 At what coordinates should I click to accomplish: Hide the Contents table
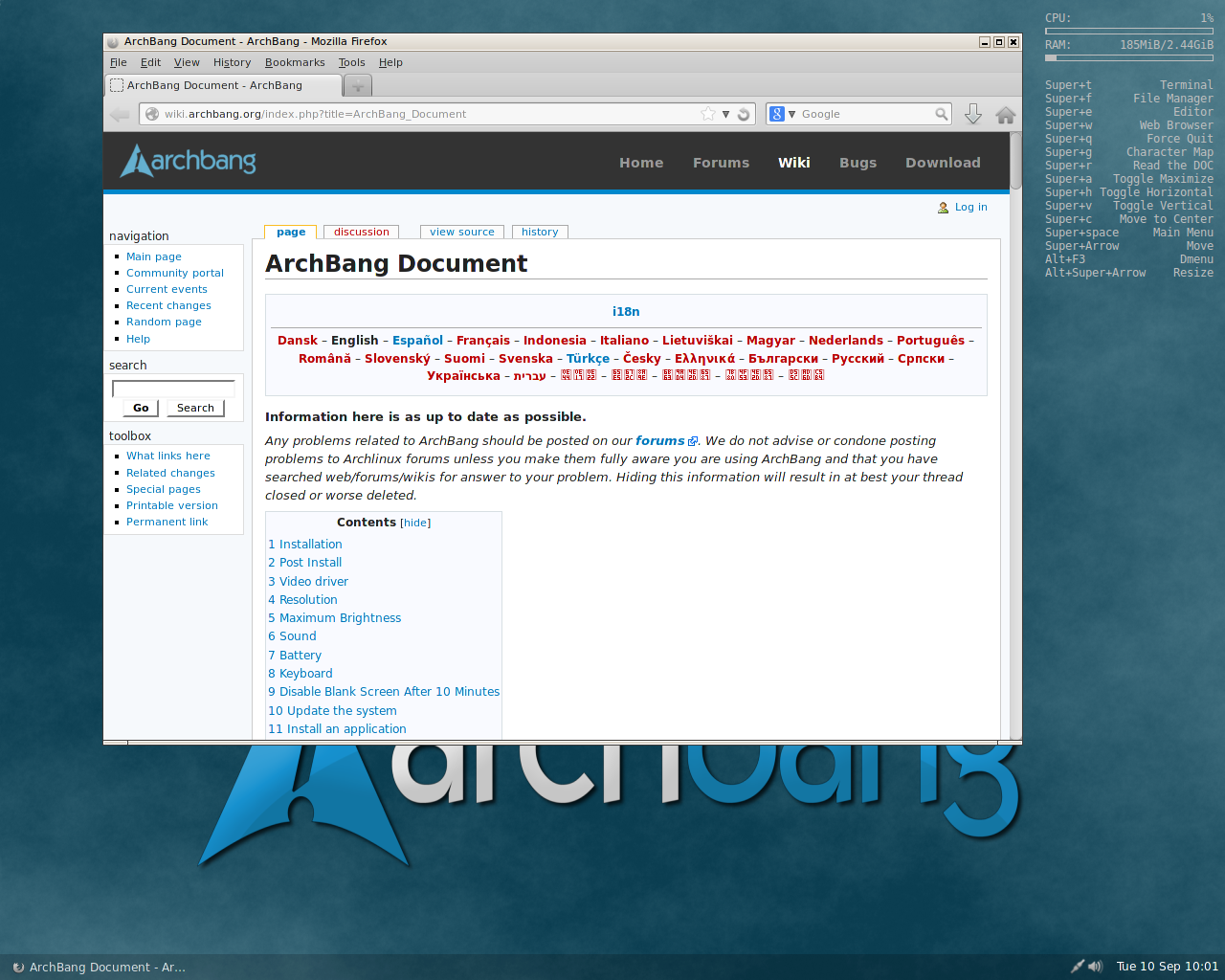(415, 523)
